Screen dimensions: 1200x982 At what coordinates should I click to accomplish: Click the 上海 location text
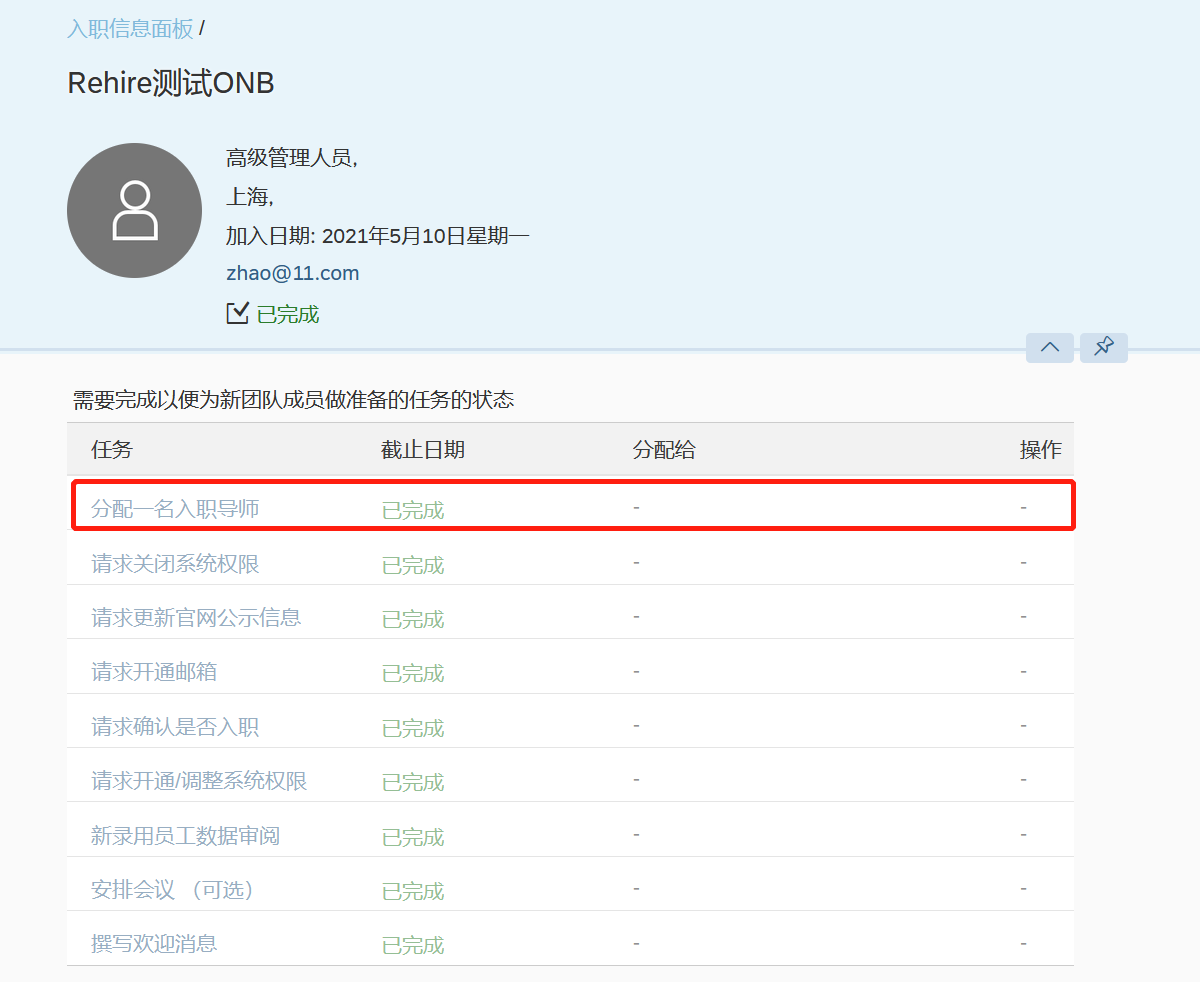(x=250, y=197)
